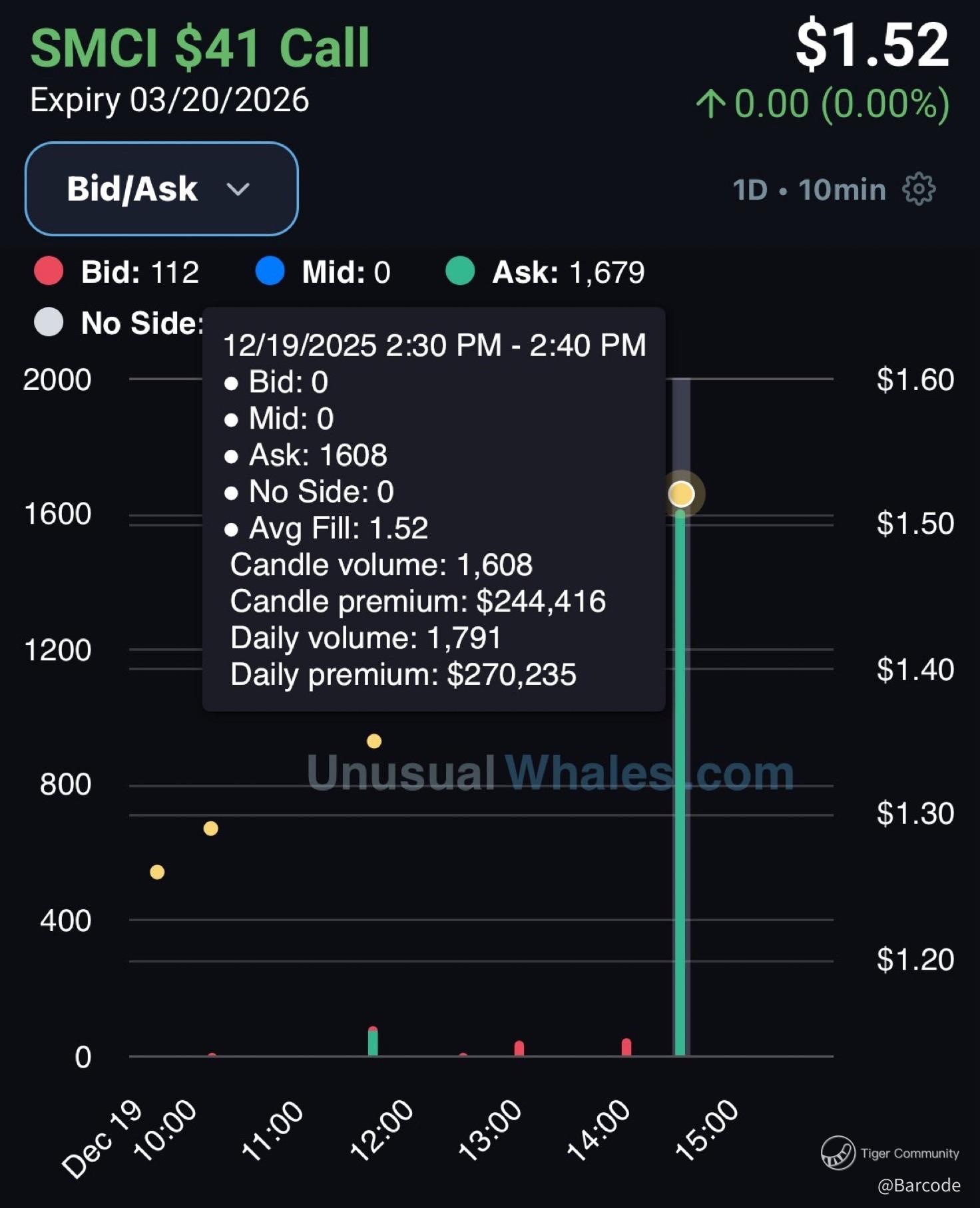The width and height of the screenshot is (980, 1208).
Task: Click the green up-arrow change indicator
Action: coord(710,104)
